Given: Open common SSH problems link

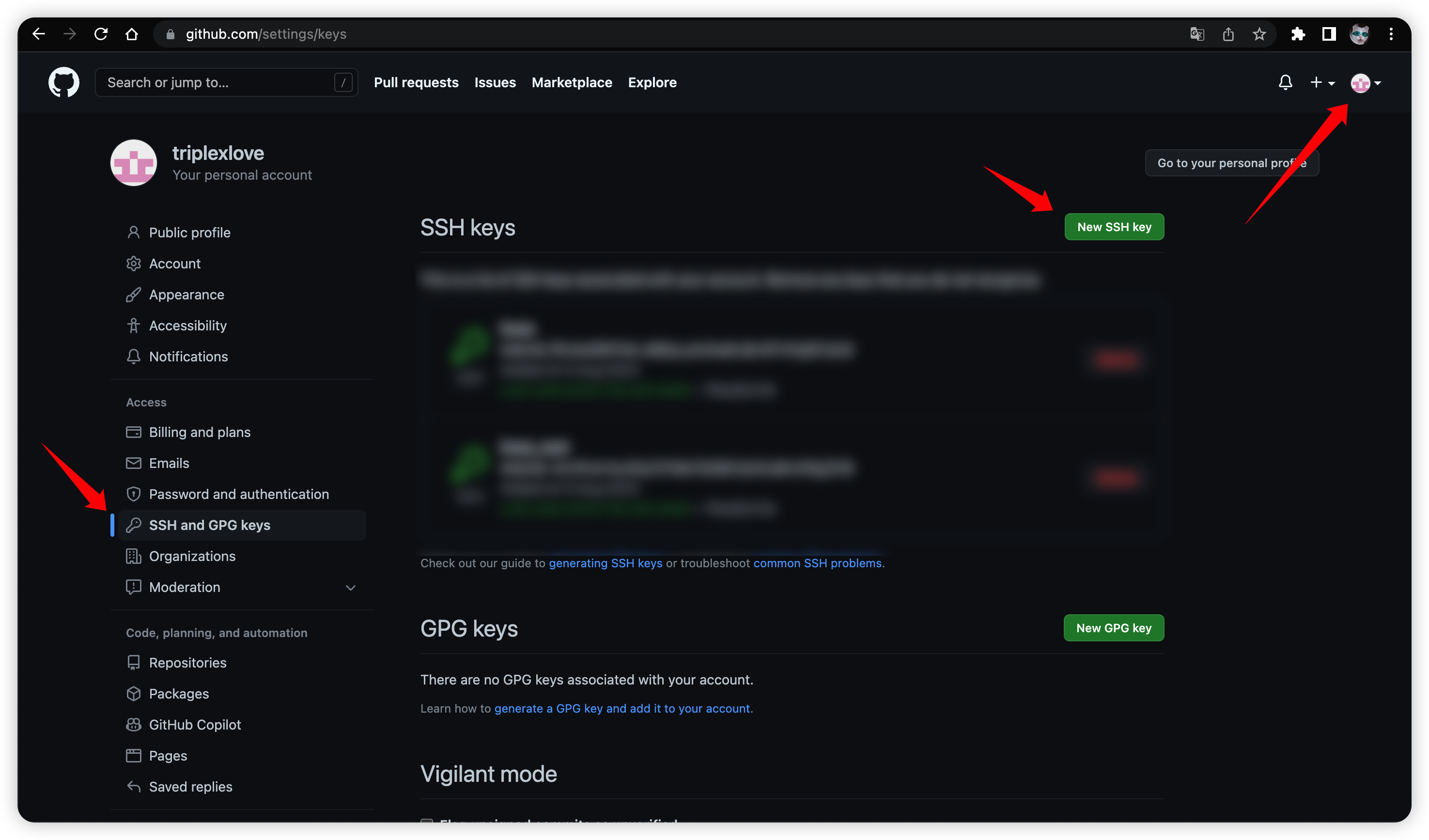Looking at the screenshot, I should [x=817, y=563].
